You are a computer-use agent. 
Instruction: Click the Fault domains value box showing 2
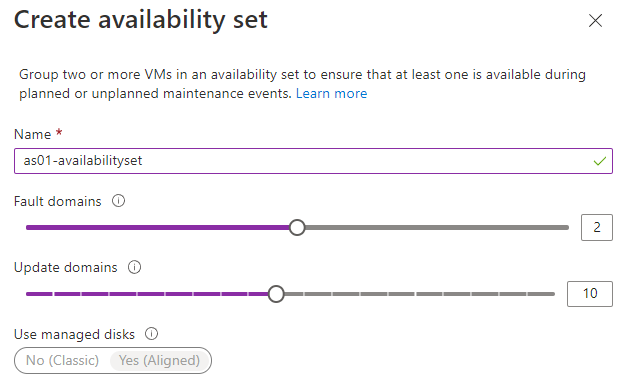pyautogui.click(x=597, y=227)
